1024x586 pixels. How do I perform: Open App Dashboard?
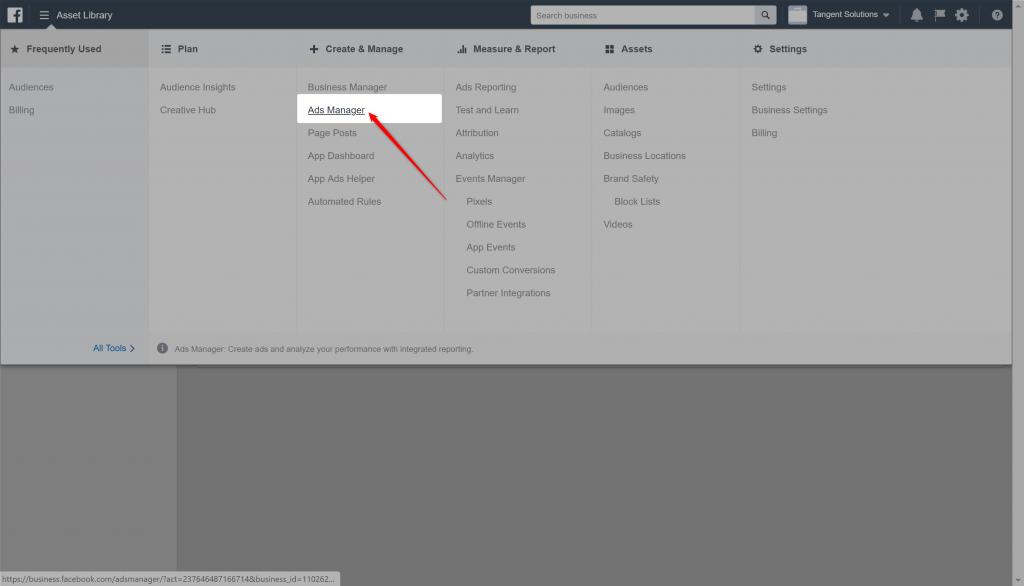click(341, 155)
